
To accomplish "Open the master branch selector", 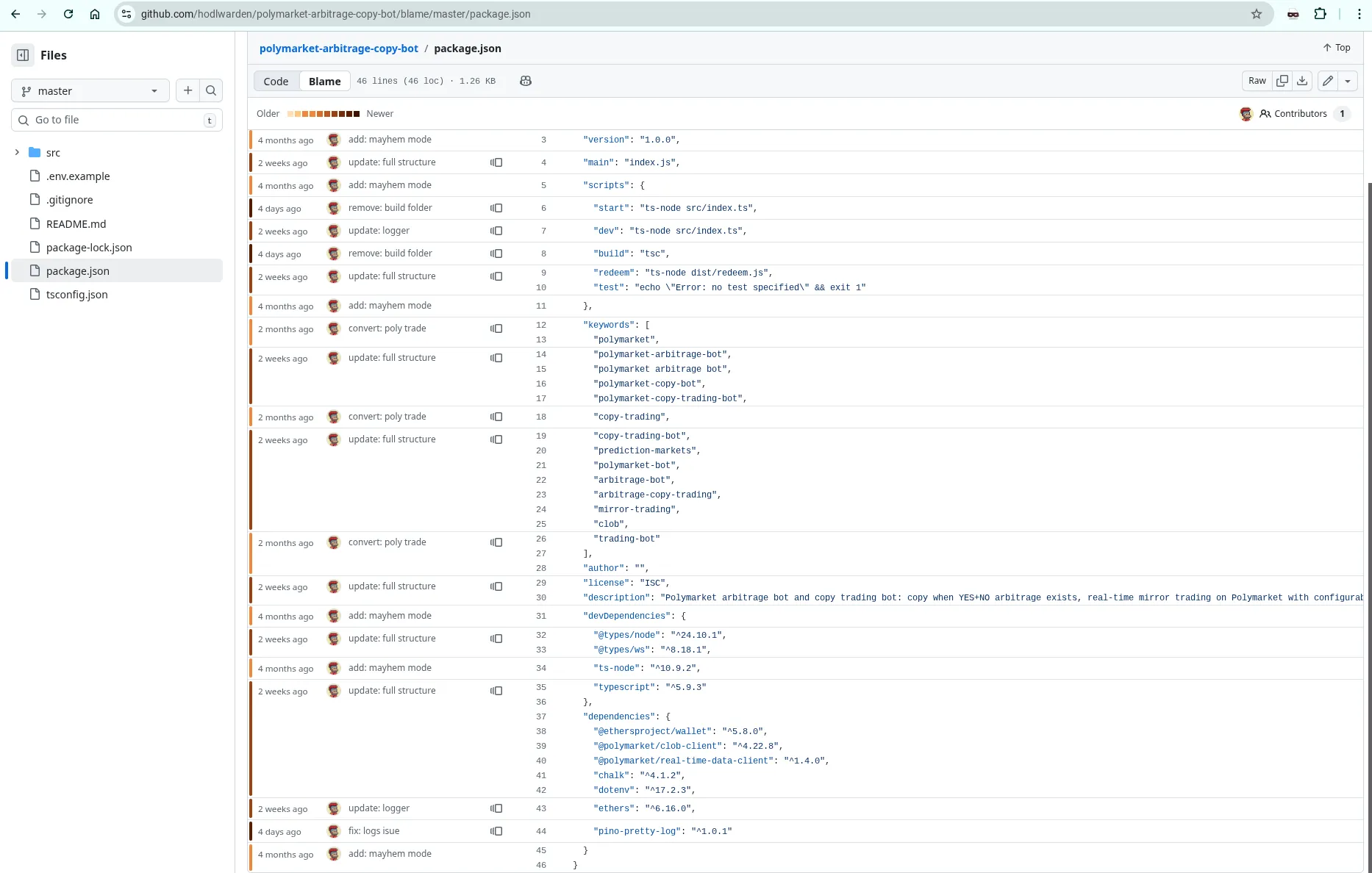I will click(90, 90).
